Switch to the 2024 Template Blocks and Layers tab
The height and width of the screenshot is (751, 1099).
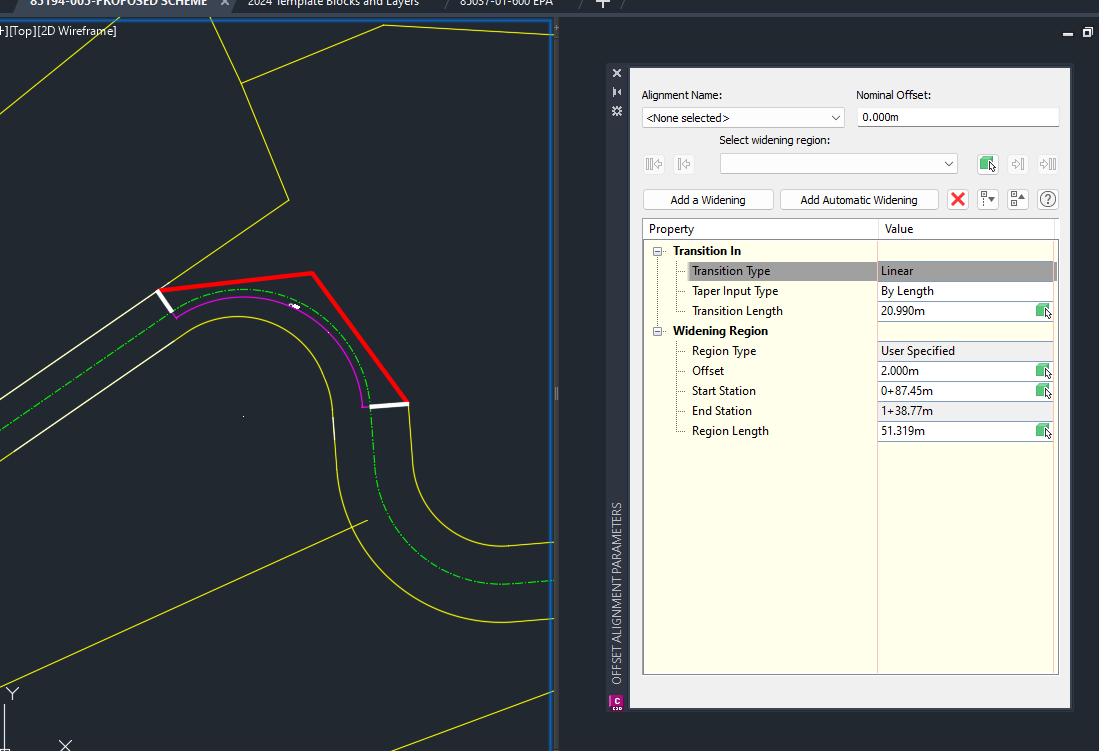[333, 4]
